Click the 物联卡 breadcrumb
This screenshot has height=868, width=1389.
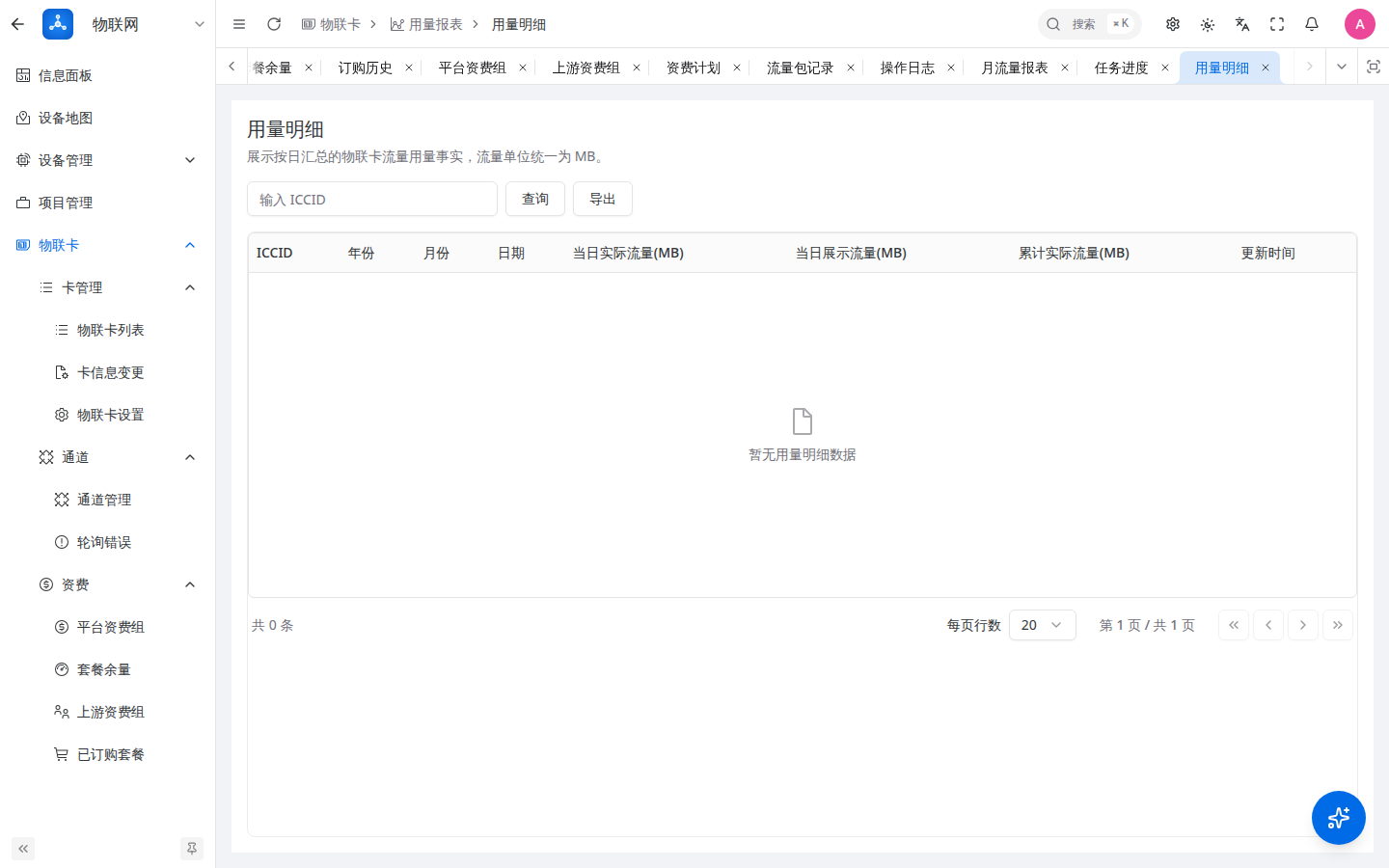click(x=331, y=24)
